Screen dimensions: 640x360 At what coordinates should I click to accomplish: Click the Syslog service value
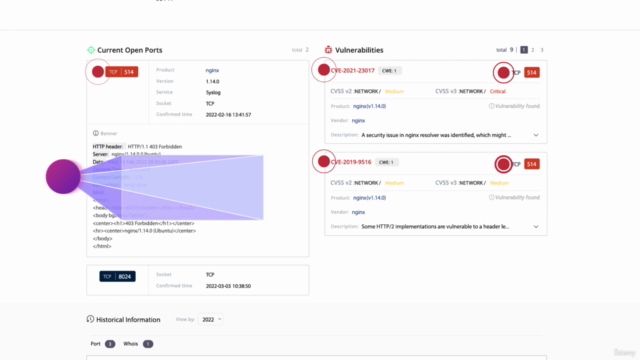click(x=213, y=92)
